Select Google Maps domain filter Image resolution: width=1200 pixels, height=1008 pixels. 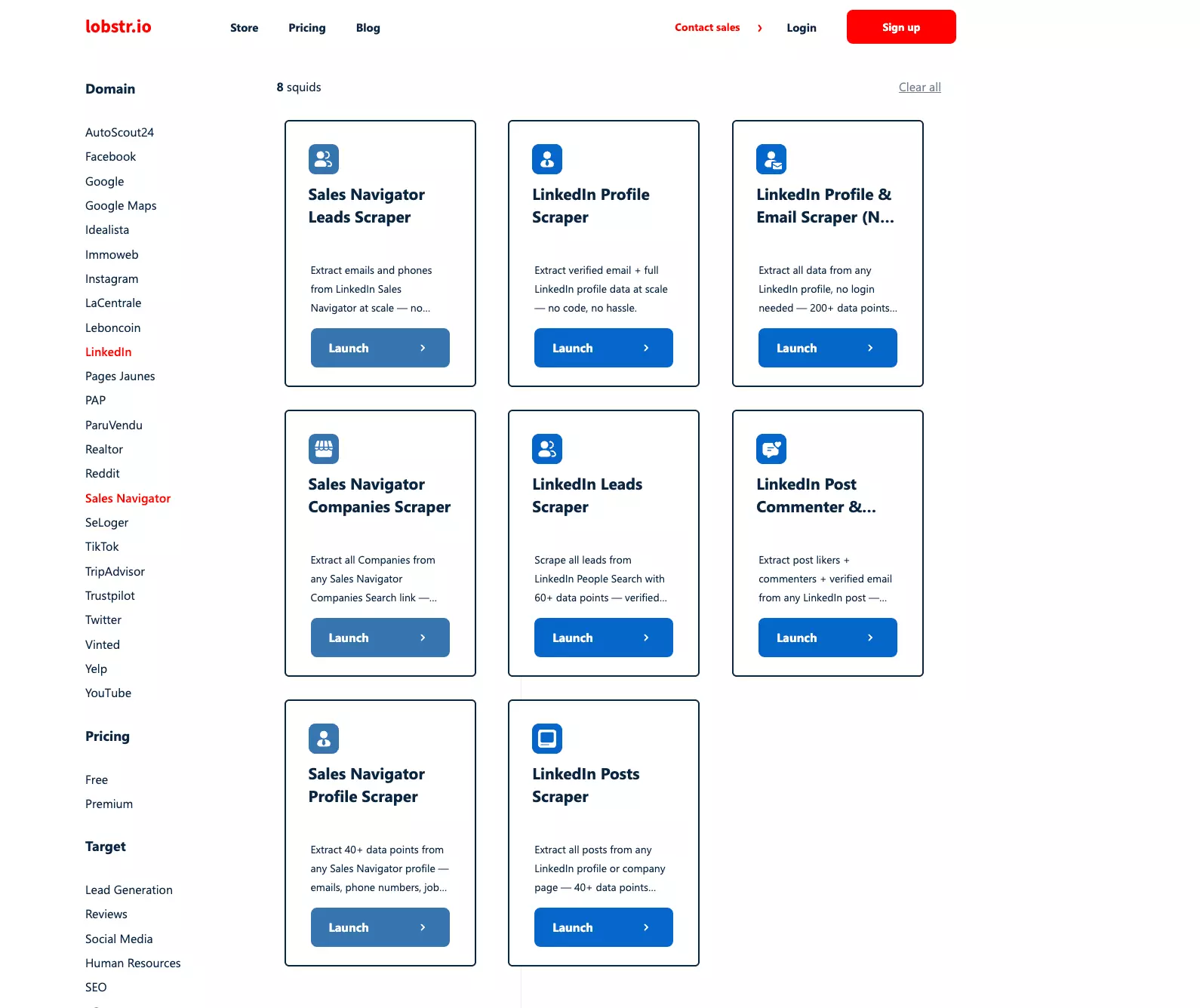point(121,206)
